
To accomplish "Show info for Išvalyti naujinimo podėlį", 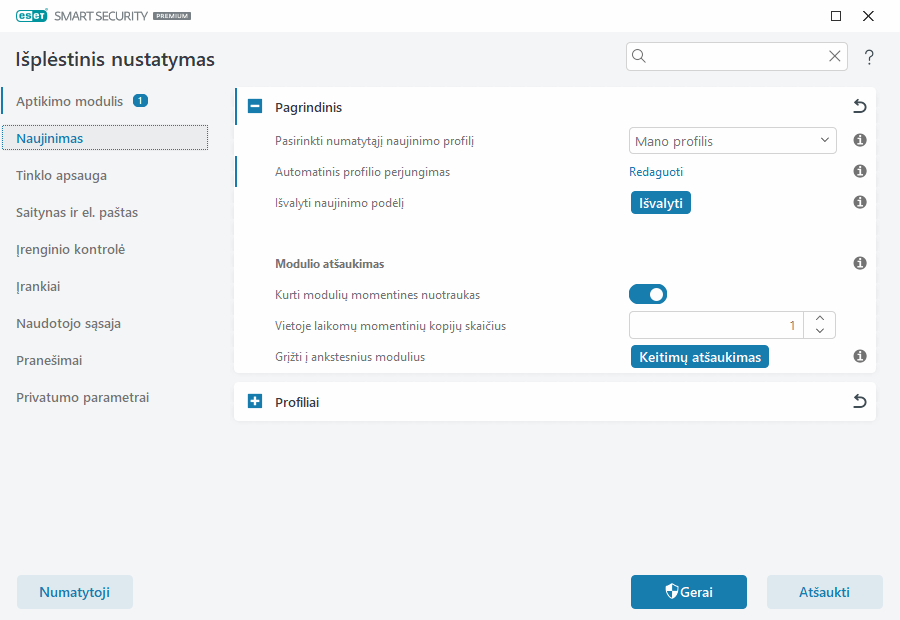I will (859, 202).
